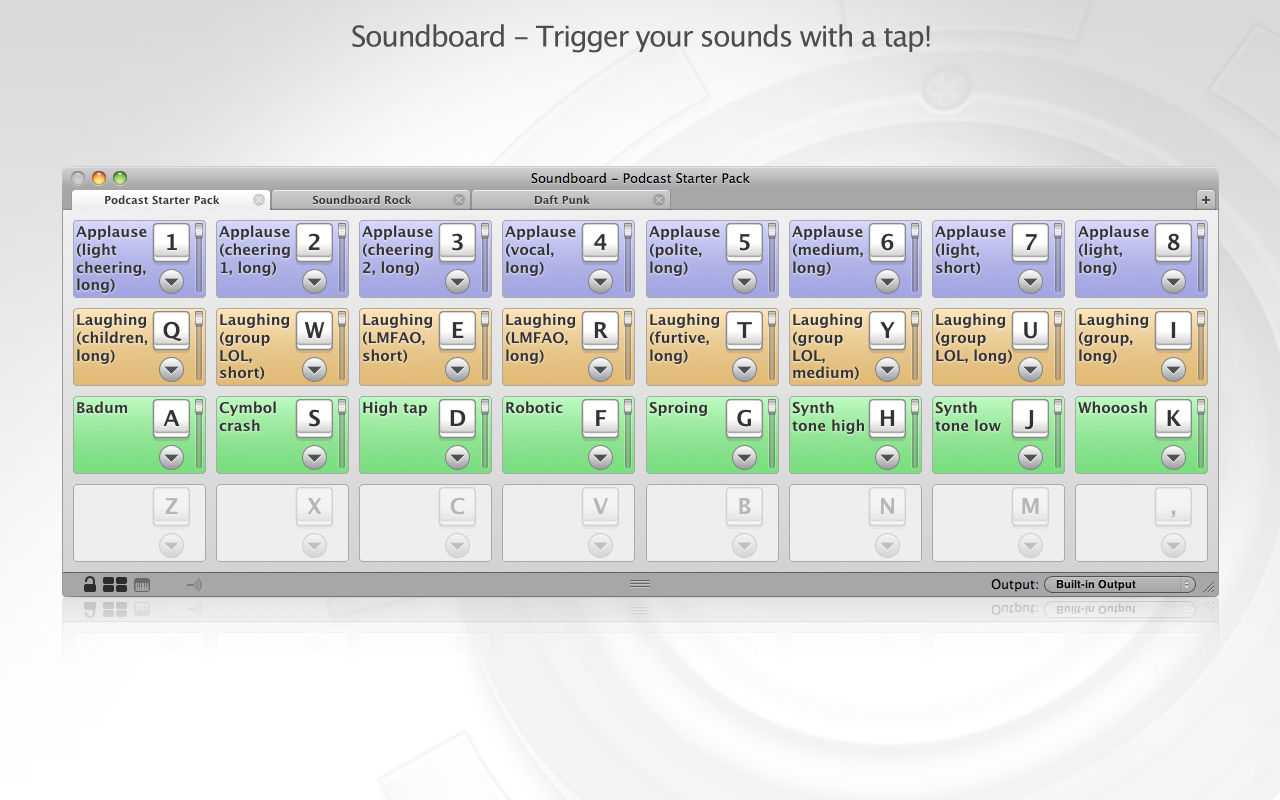Trigger the 4 key for Applause vocal
This screenshot has height=800, width=1280.
coord(600,243)
